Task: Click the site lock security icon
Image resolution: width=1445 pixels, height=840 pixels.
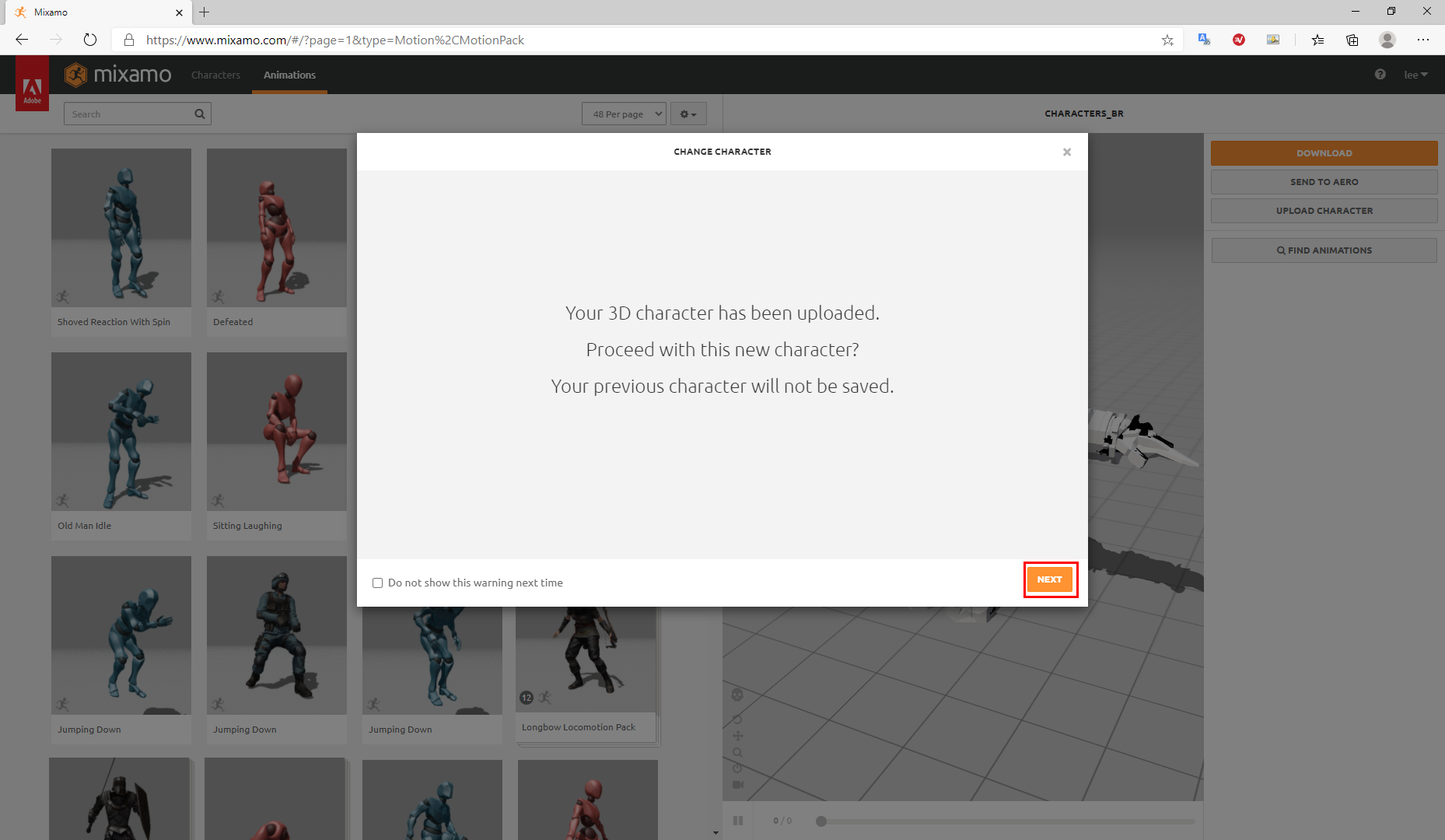Action: 129,40
